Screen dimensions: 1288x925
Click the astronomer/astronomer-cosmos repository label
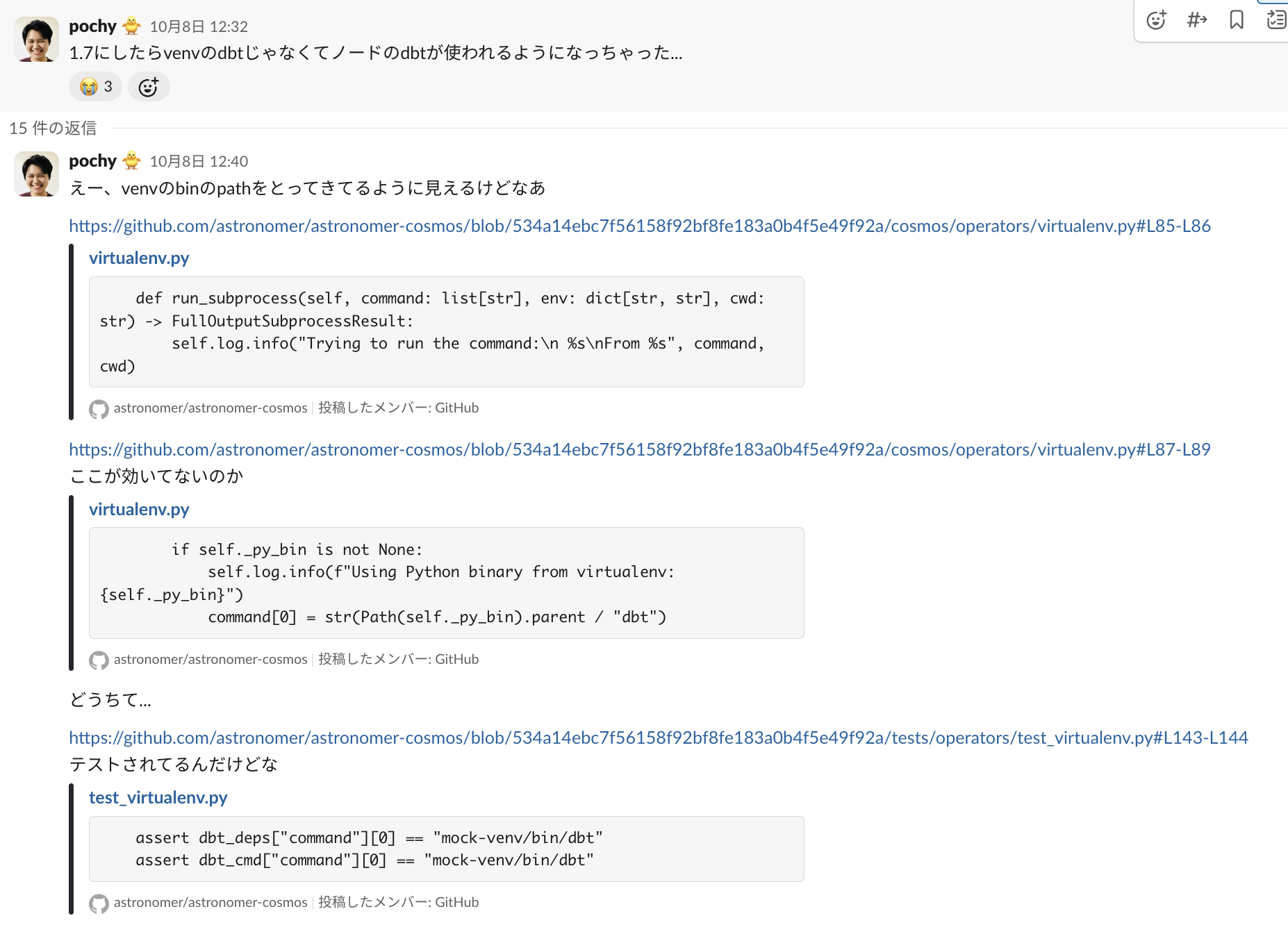tap(210, 408)
